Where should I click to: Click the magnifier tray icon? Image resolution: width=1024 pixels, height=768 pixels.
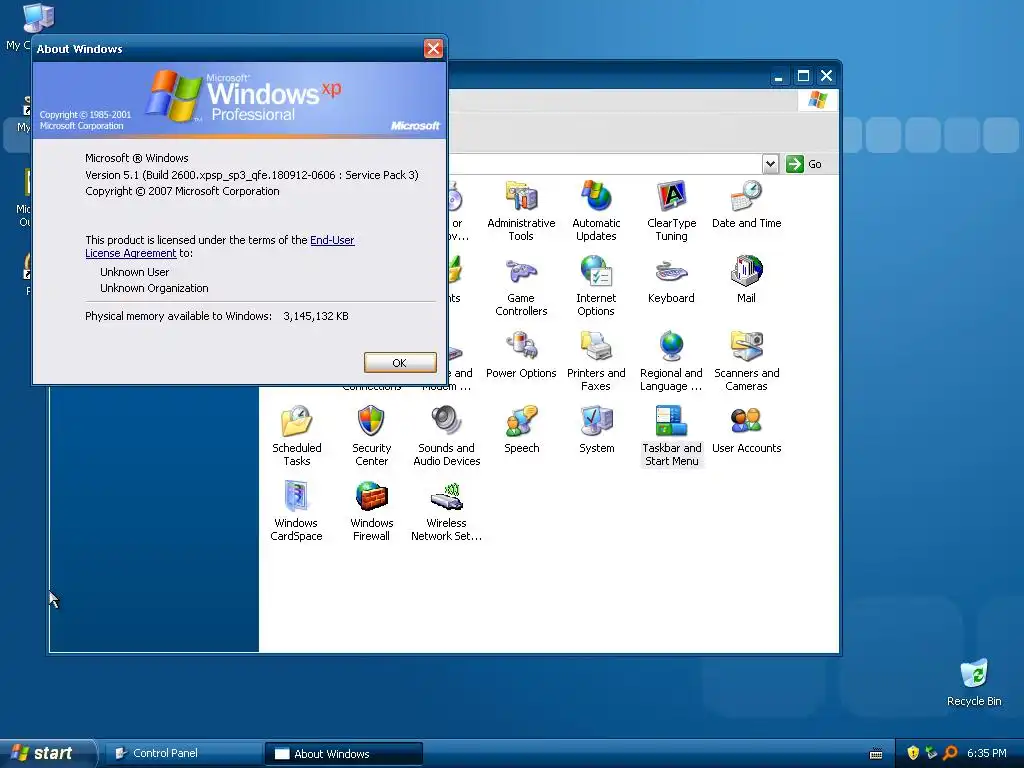pyautogui.click(x=950, y=753)
